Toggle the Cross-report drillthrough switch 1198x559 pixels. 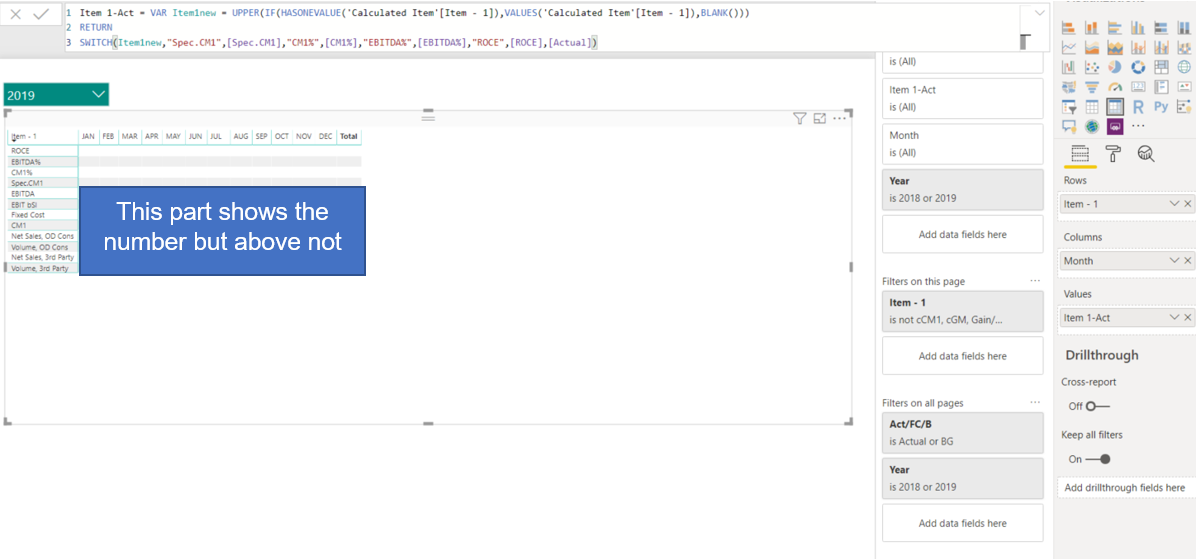click(1098, 406)
